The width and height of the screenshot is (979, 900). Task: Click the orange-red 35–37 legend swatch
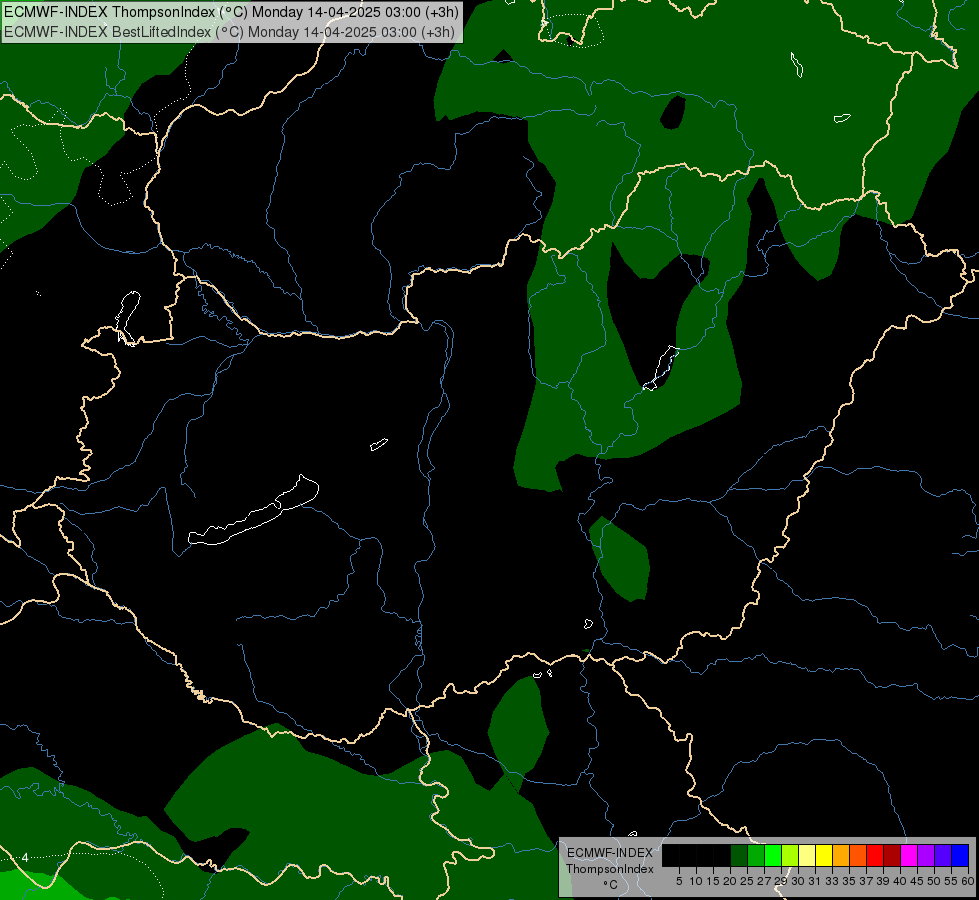858,855
